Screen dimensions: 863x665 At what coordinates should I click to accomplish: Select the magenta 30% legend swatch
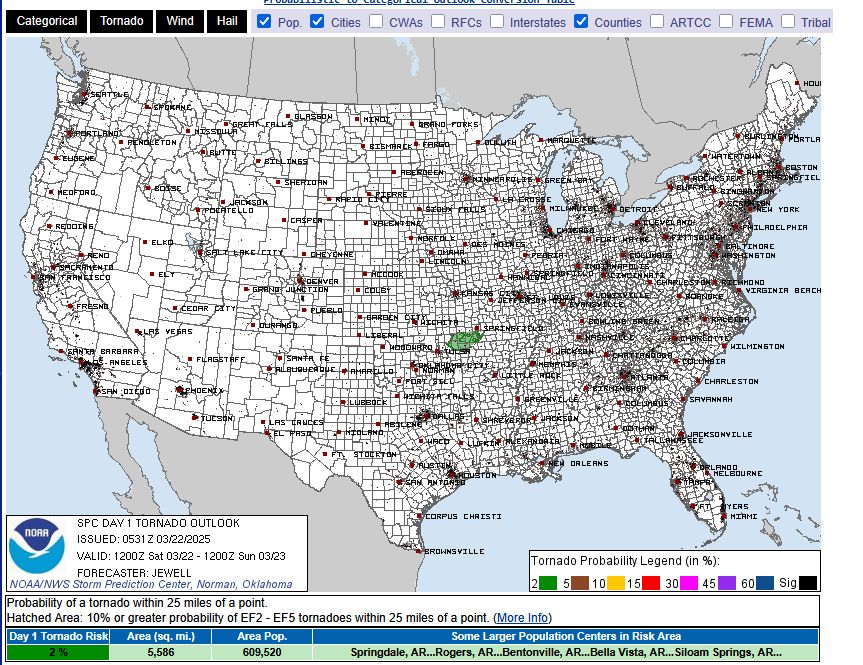689,583
